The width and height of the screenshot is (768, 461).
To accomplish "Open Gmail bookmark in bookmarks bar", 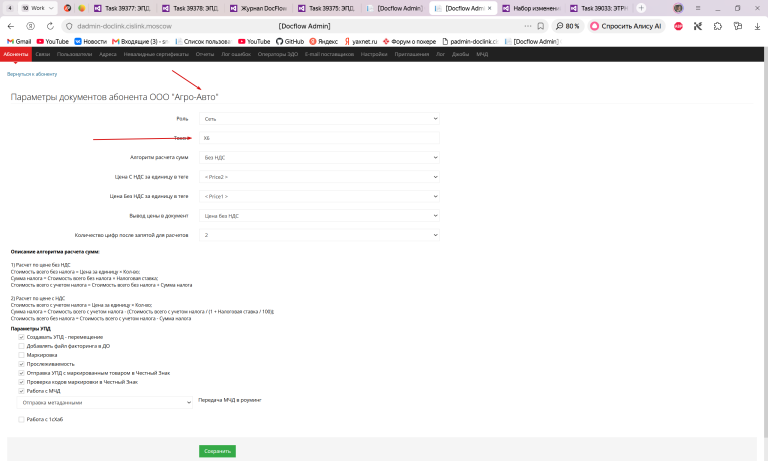I will (19, 42).
